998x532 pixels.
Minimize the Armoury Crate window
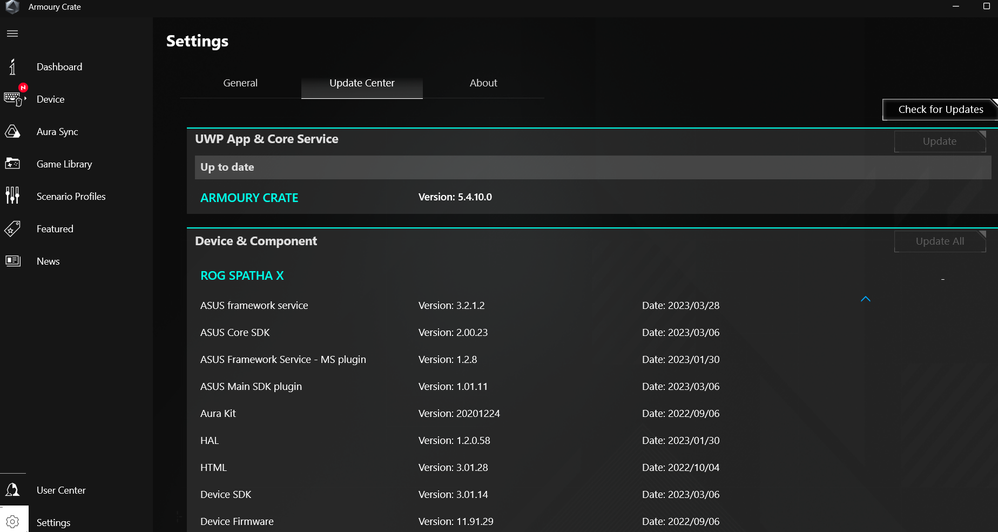[x=956, y=6]
